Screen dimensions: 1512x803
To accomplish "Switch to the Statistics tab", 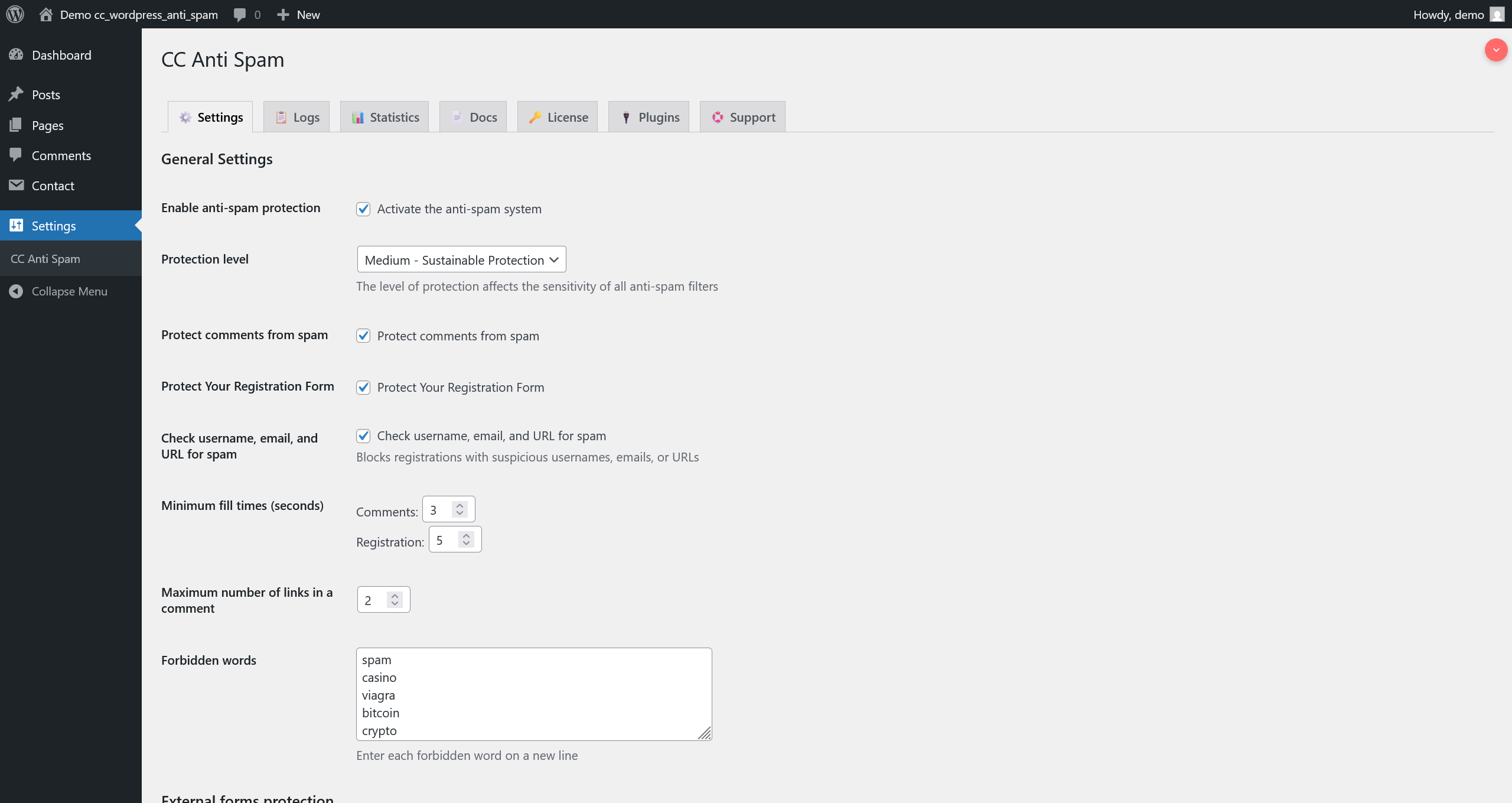I will 384,116.
